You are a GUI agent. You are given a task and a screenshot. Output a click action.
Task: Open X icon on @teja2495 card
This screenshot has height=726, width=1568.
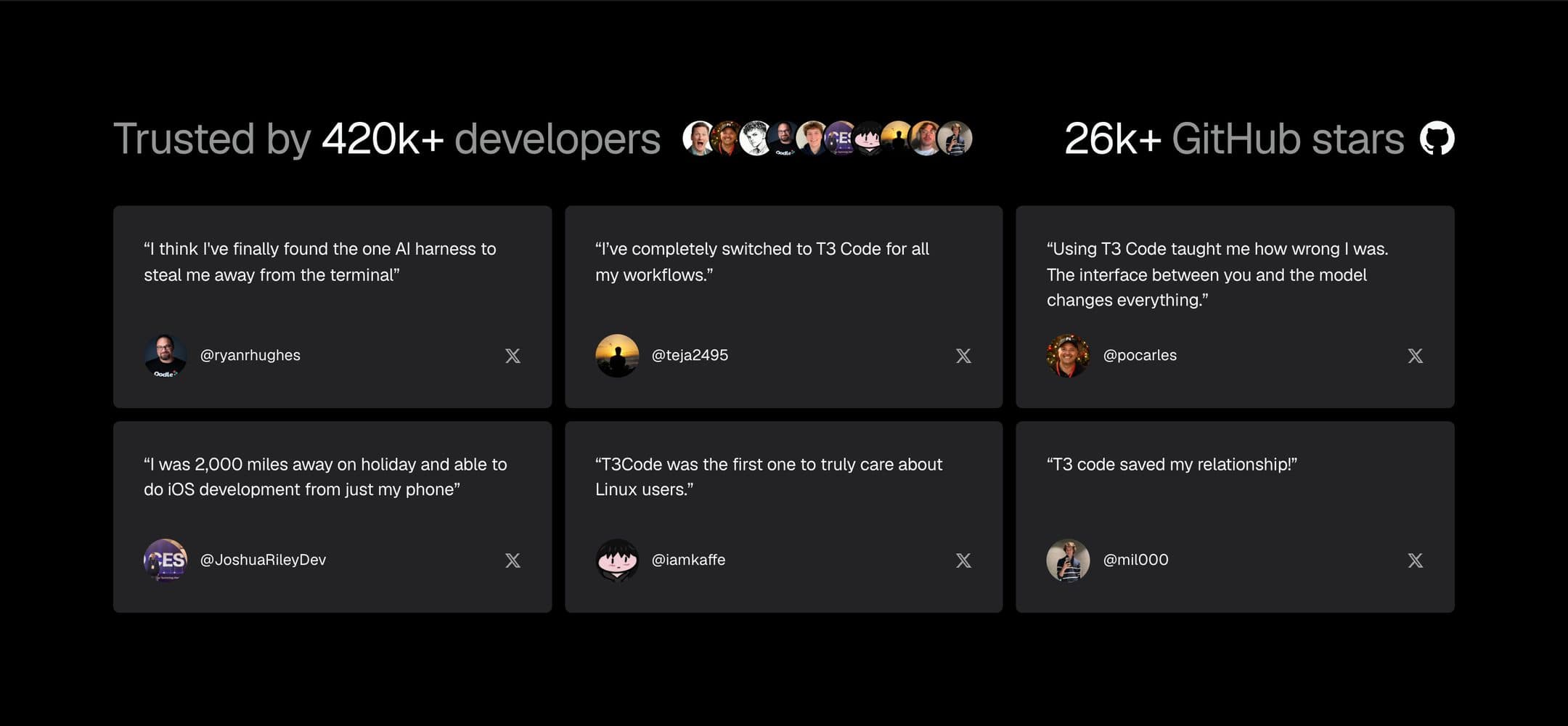pyautogui.click(x=963, y=356)
